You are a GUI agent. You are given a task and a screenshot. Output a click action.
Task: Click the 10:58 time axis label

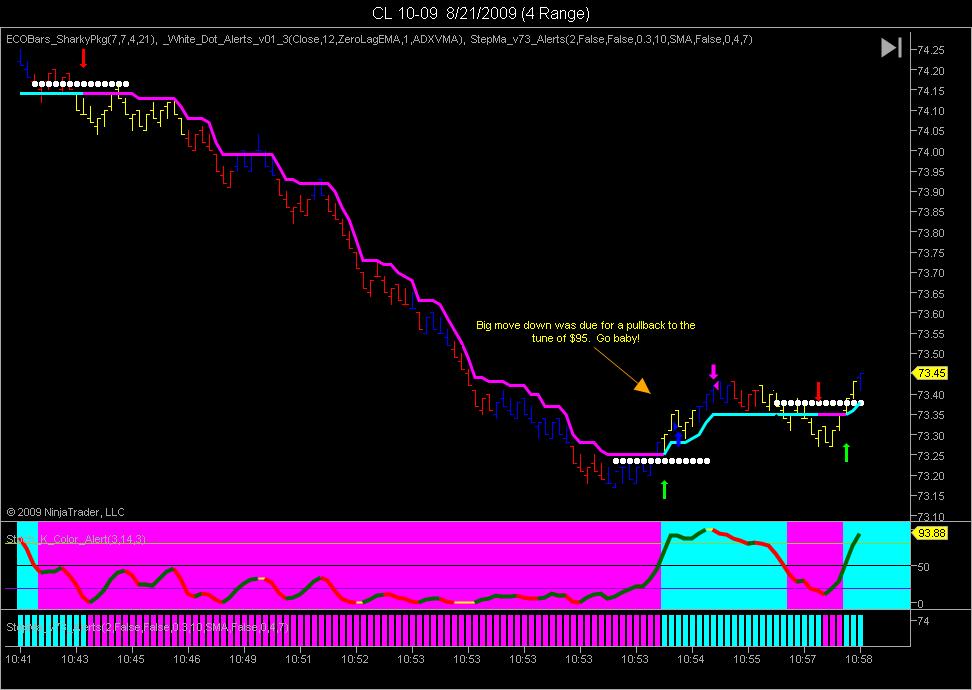click(x=860, y=659)
